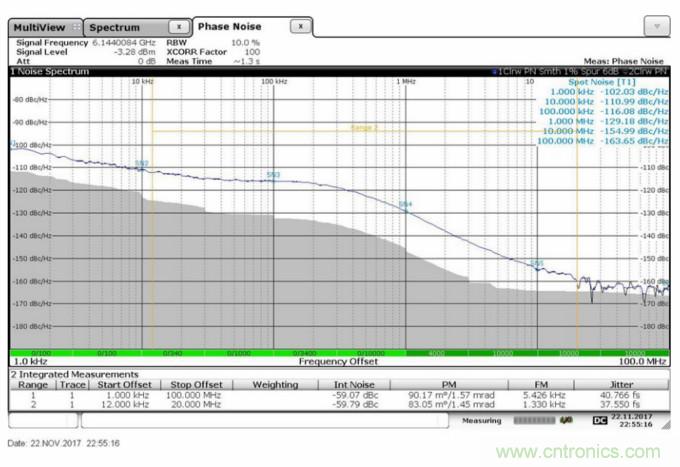Select the Int Noise column header
This screenshot has height=467, width=680.
[353, 384]
